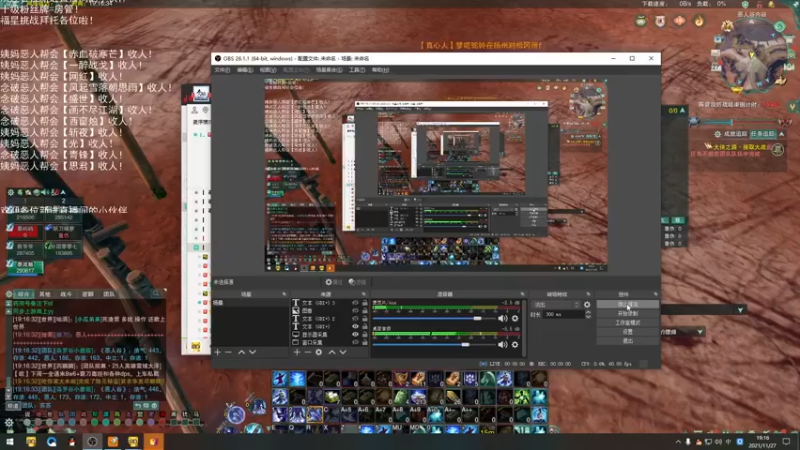
Task: Click the source toolbar Filters button
Action: pyautogui.click(x=357, y=282)
